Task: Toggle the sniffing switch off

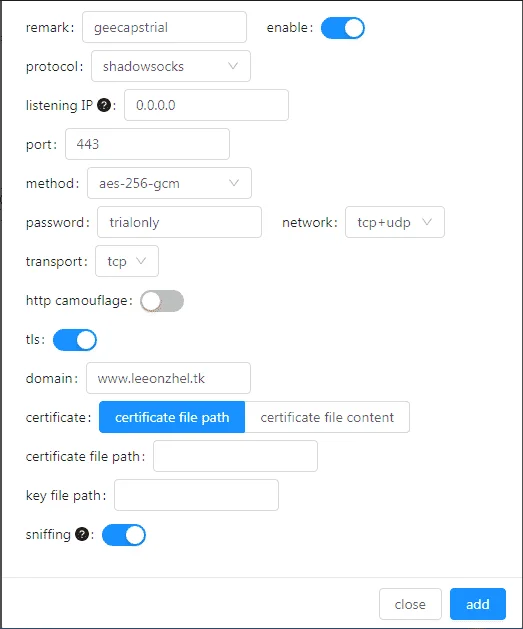Action: pos(124,535)
